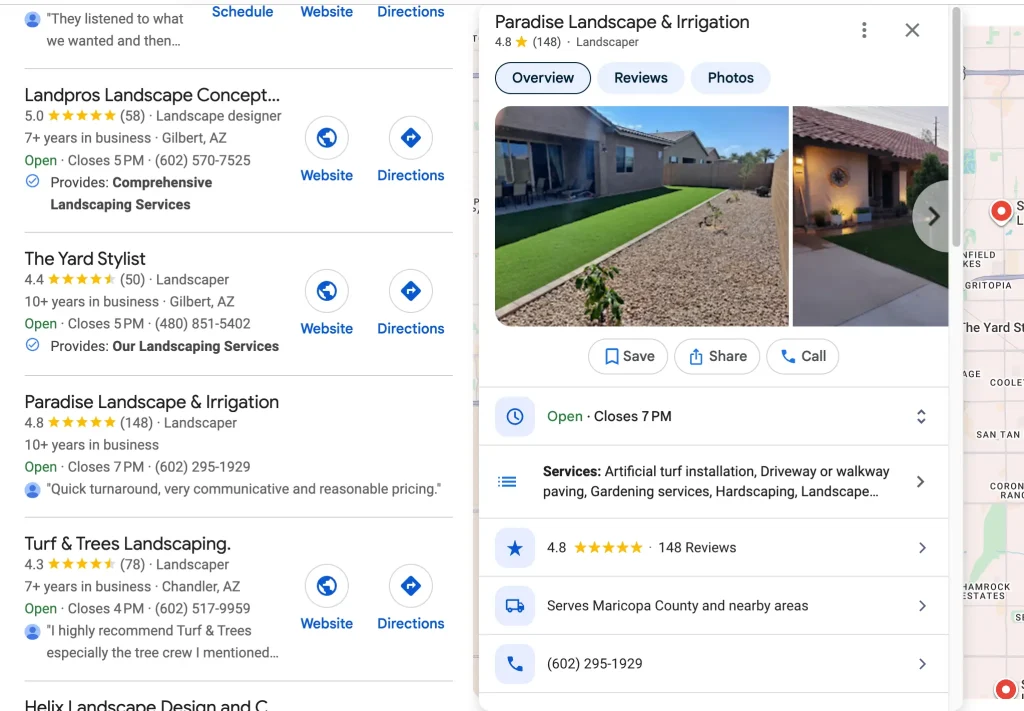
Task: Expand the Services row chevron
Action: coord(921,482)
